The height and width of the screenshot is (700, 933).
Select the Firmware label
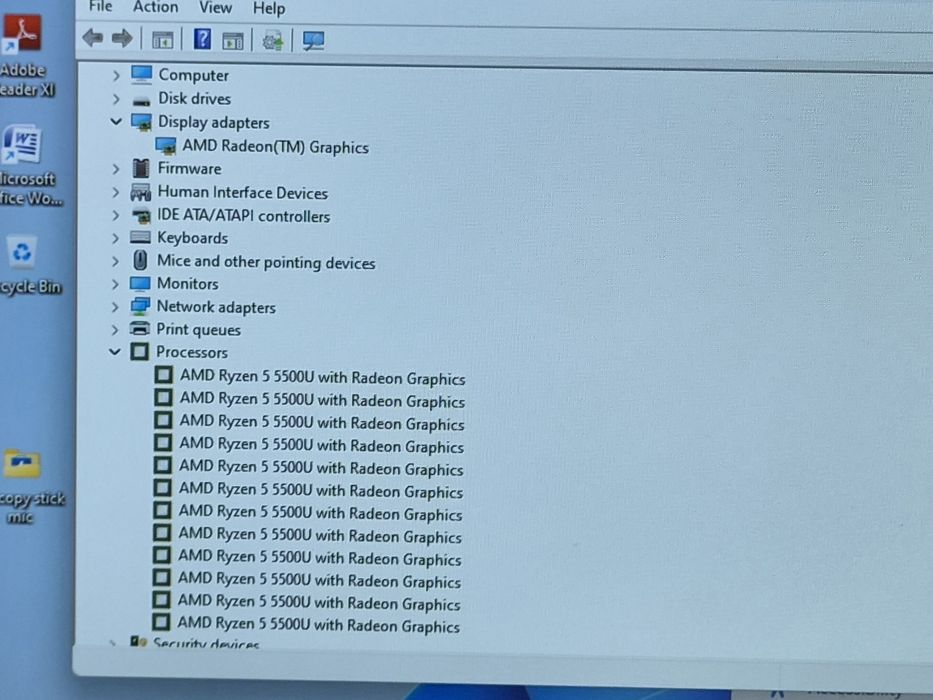(189, 169)
